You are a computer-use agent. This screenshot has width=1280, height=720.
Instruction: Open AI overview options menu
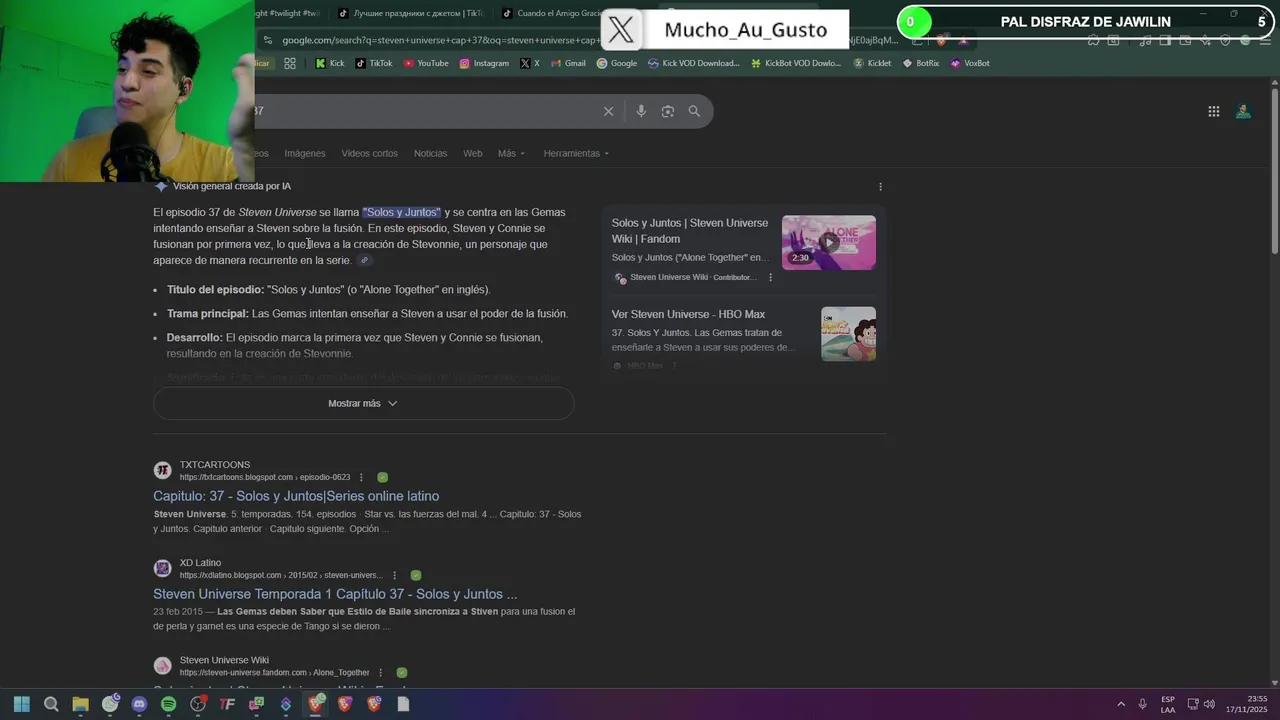(880, 187)
